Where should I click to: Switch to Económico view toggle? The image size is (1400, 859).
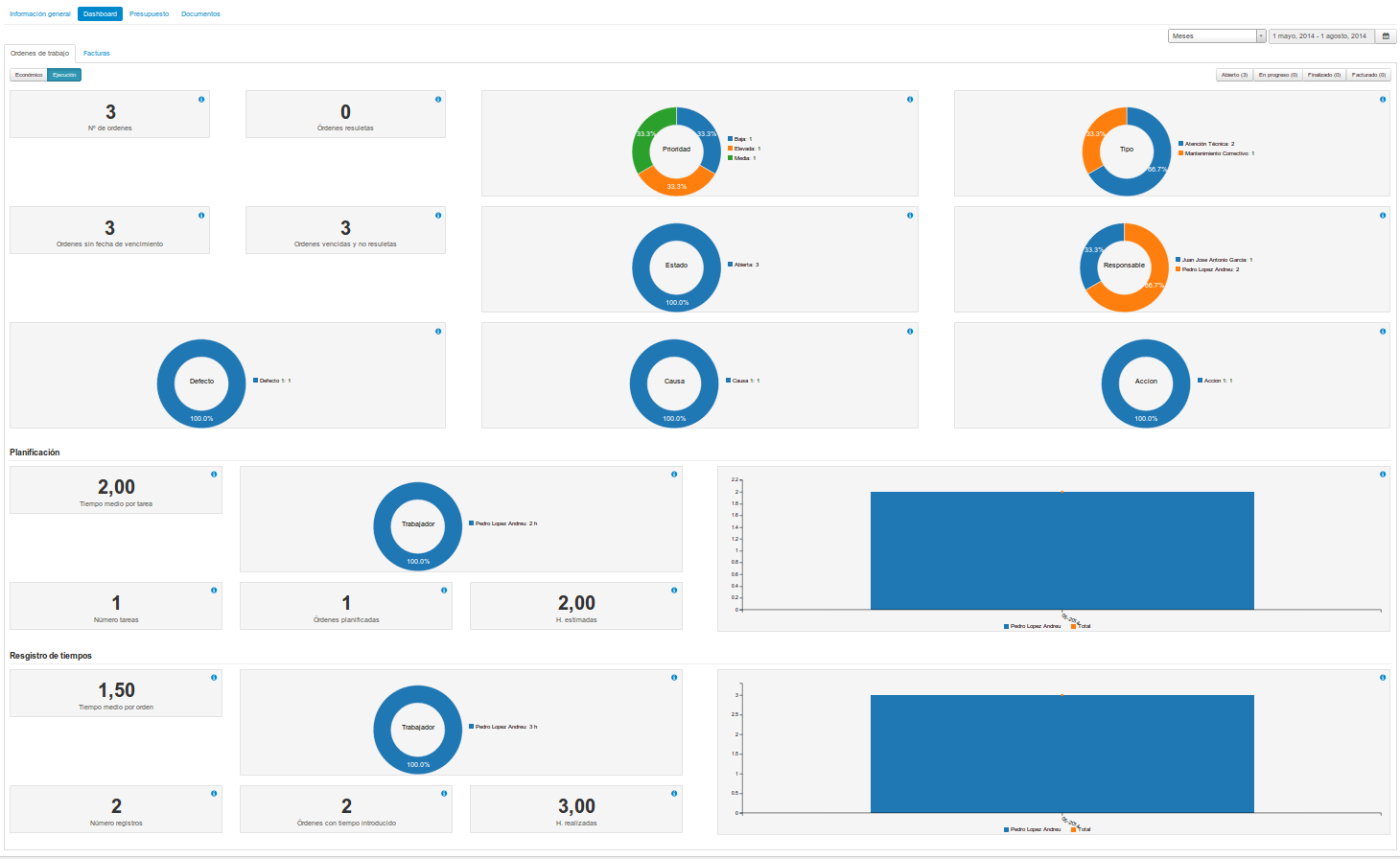[29, 75]
